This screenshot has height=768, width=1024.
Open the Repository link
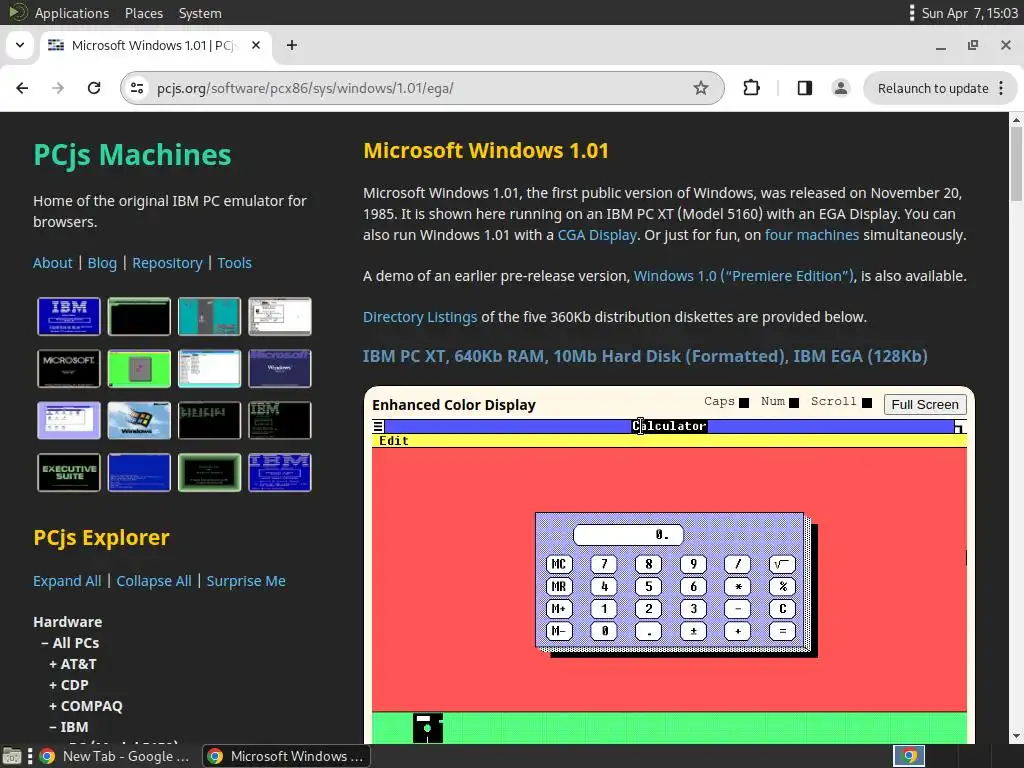[167, 263]
